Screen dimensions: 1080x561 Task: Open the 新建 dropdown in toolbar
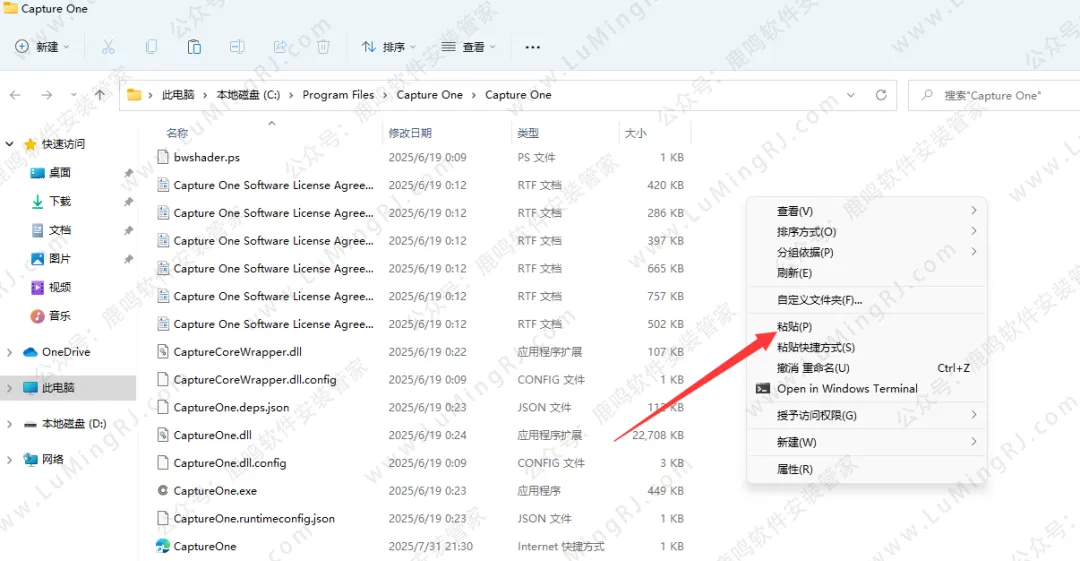pyautogui.click(x=42, y=47)
